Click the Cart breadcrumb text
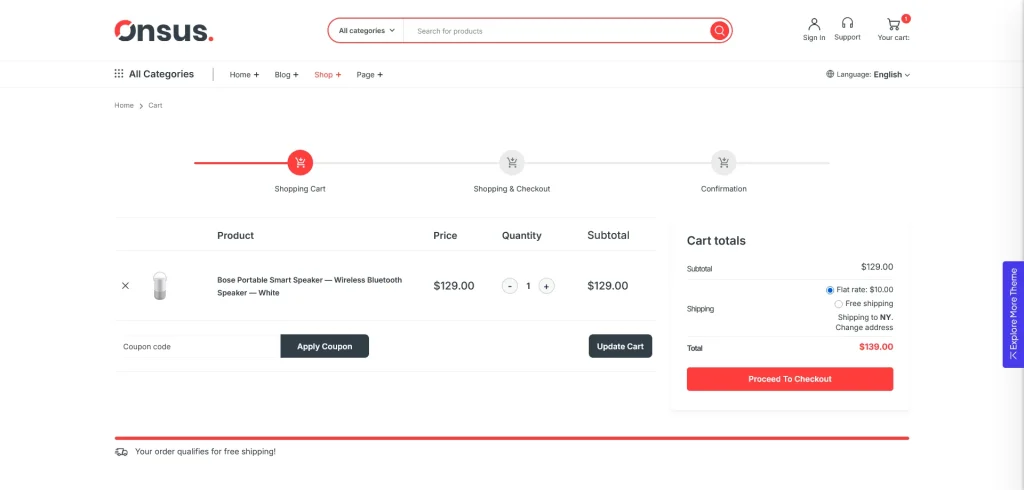The width and height of the screenshot is (1024, 490). [155, 105]
